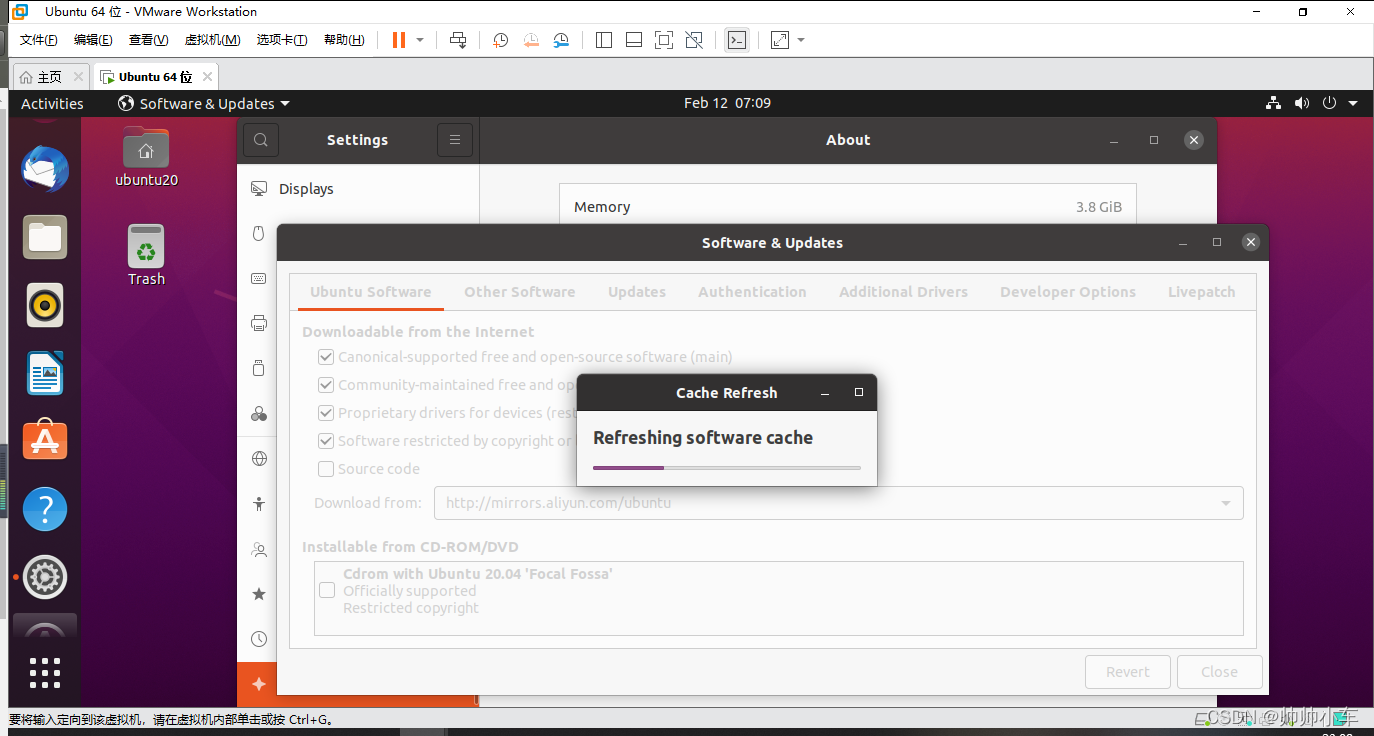Launch Thunderbird Mail from the dock

[x=45, y=169]
